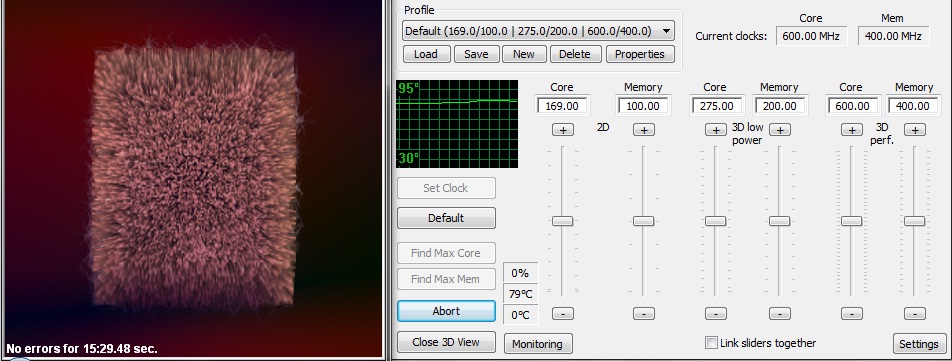This screenshot has height=361, width=952.
Task: Decrease 3D perf Memory clock with minus
Action: (x=914, y=314)
